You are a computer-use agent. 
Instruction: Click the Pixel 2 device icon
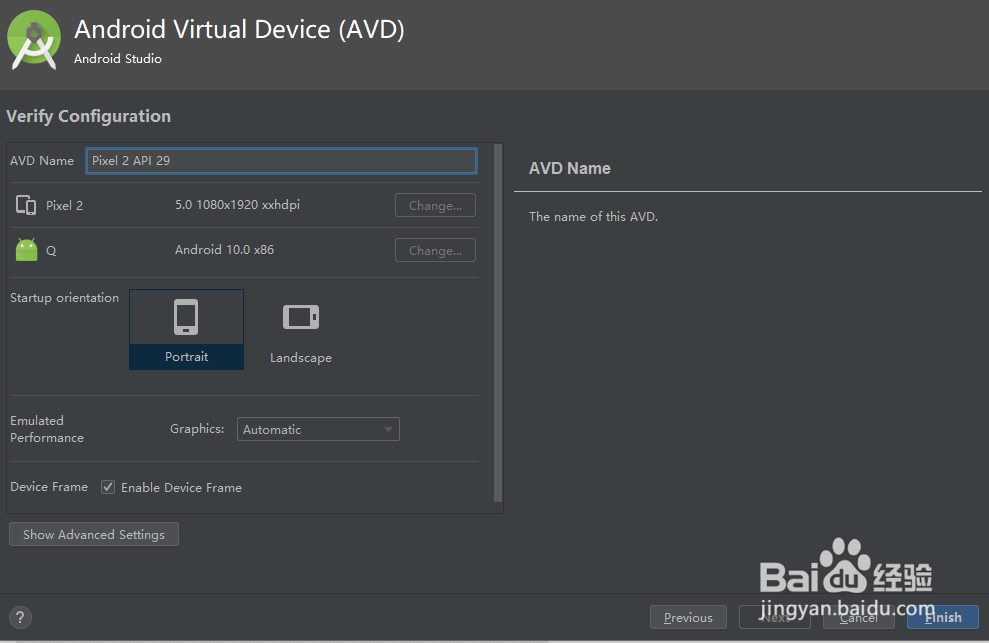(x=26, y=205)
